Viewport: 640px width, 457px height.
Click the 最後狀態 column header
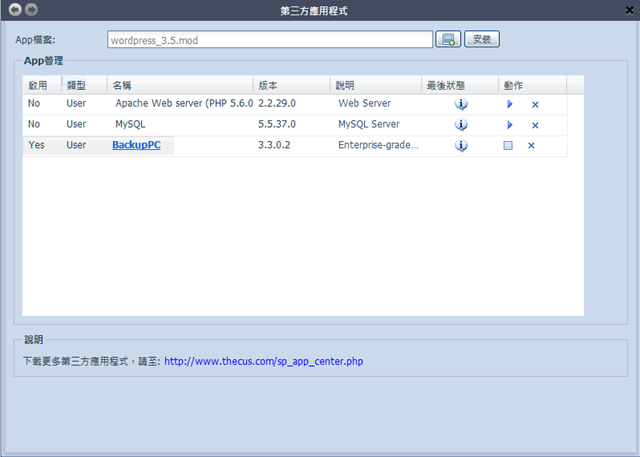pos(460,85)
